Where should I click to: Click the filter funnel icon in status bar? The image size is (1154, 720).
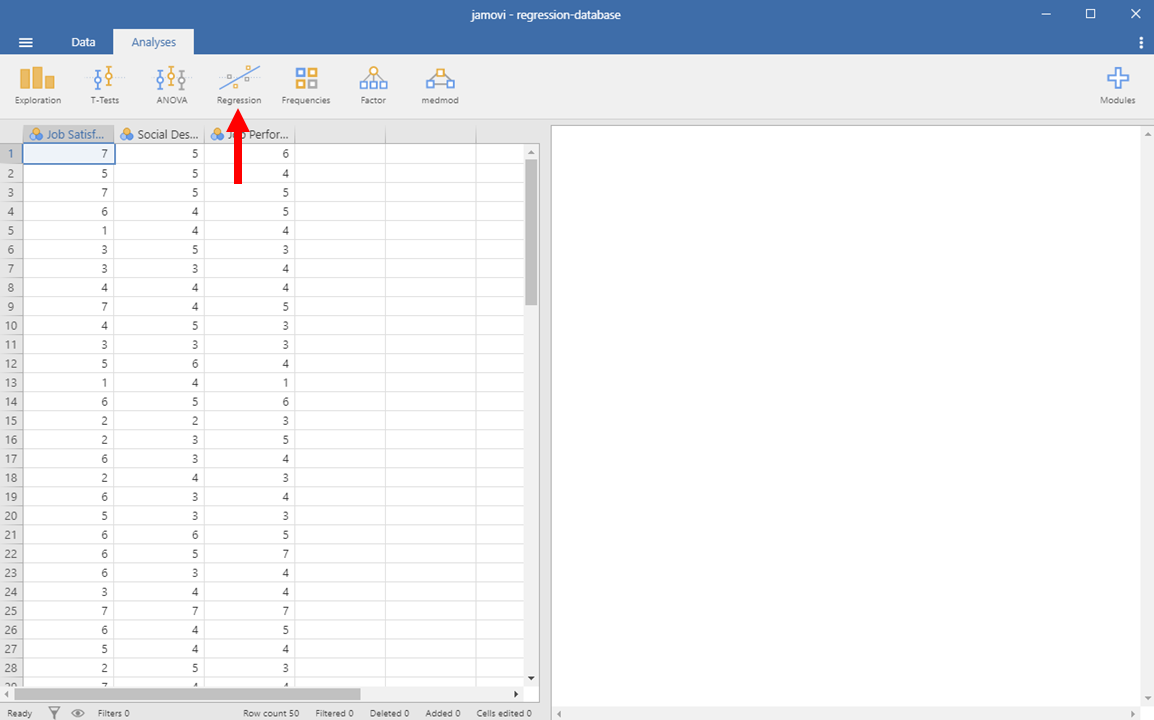click(x=55, y=713)
